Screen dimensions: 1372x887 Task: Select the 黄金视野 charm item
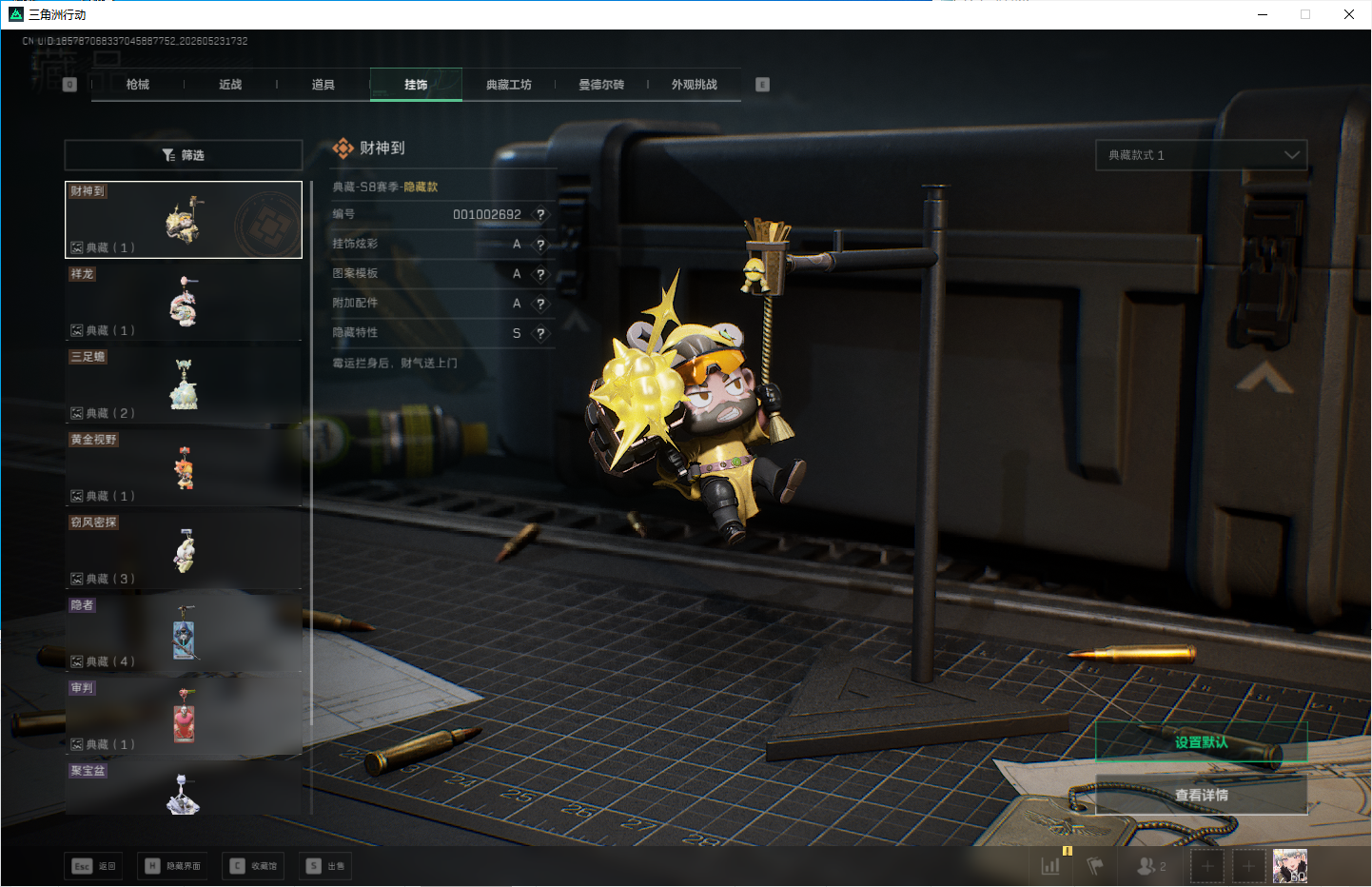[x=184, y=468]
